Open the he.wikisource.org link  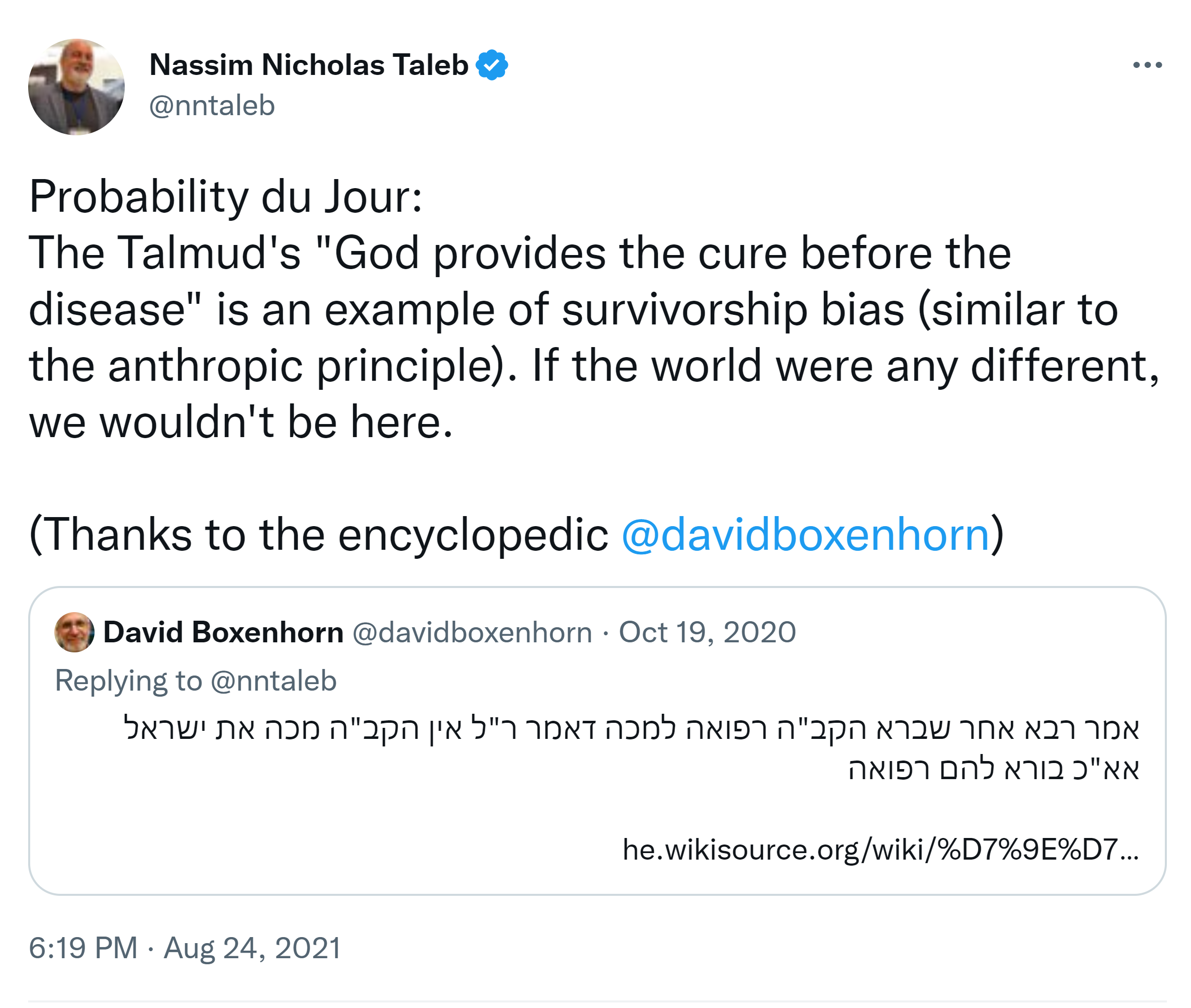[880, 850]
